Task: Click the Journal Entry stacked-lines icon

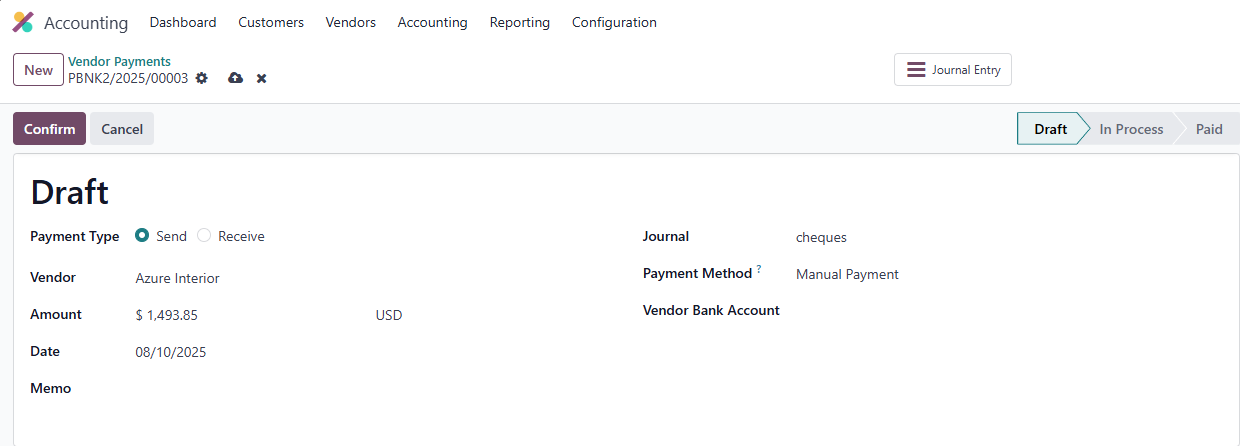Action: coord(916,70)
